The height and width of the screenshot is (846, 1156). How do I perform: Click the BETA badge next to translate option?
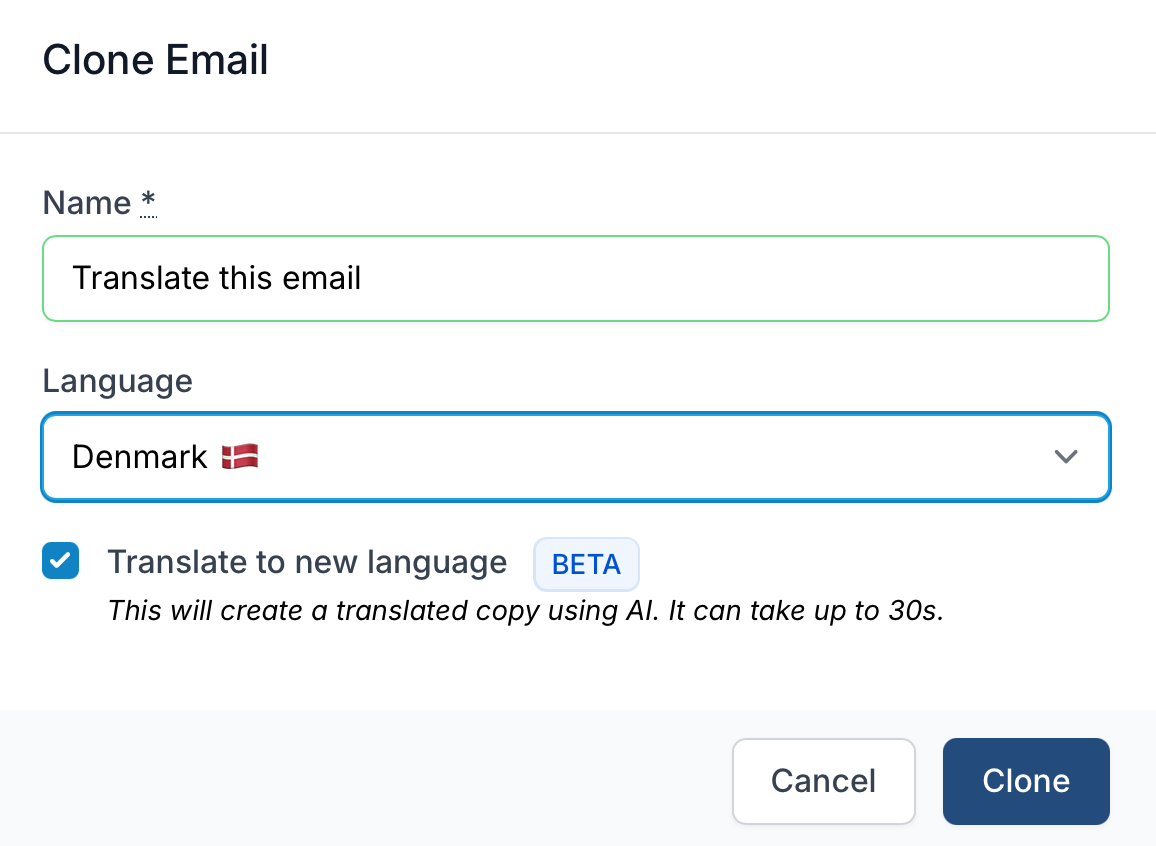[x=586, y=564]
